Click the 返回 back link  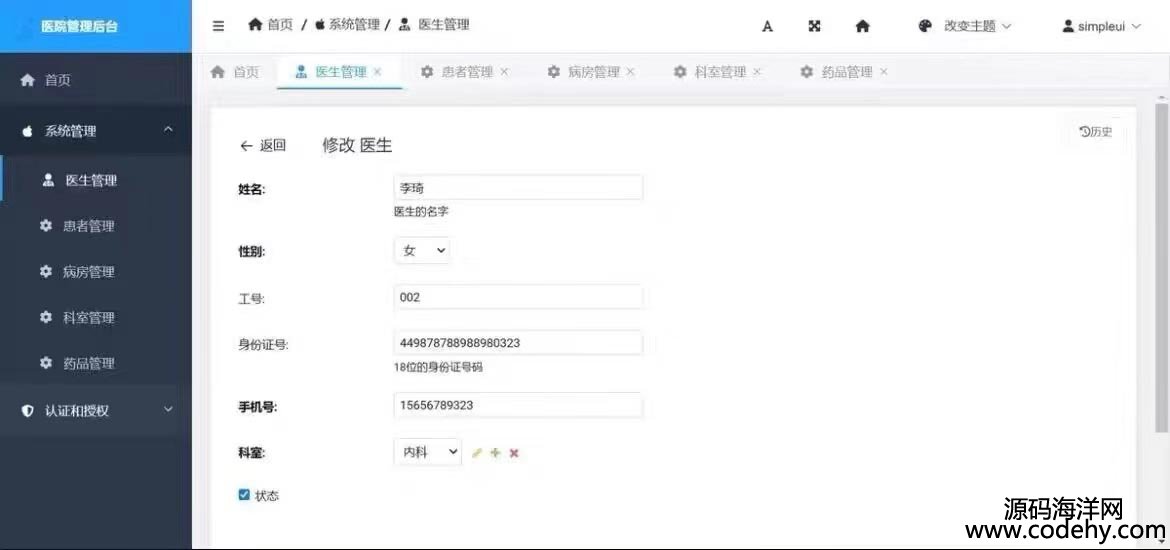pyautogui.click(x=263, y=146)
